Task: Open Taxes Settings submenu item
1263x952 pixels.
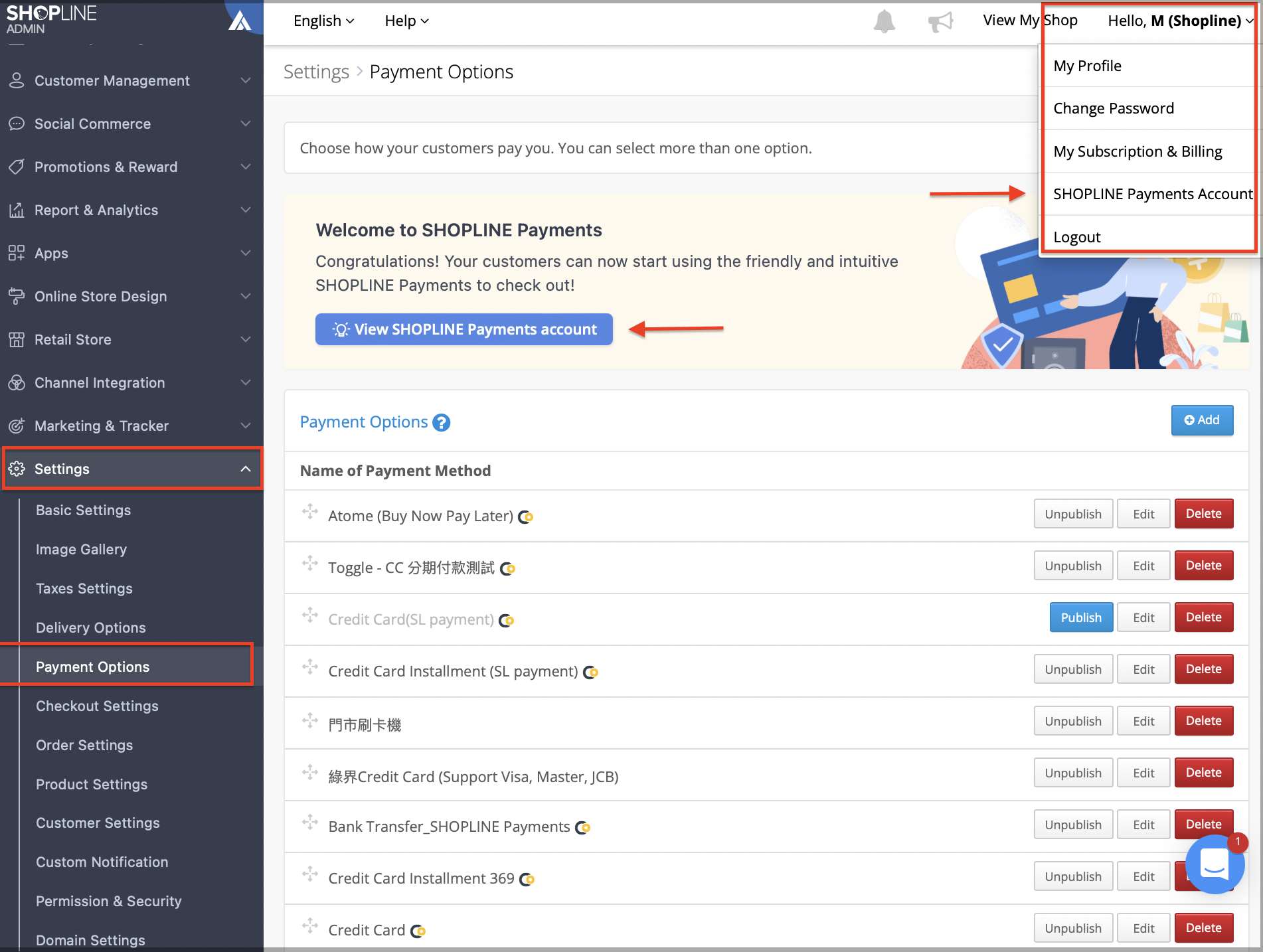Action: (x=84, y=588)
